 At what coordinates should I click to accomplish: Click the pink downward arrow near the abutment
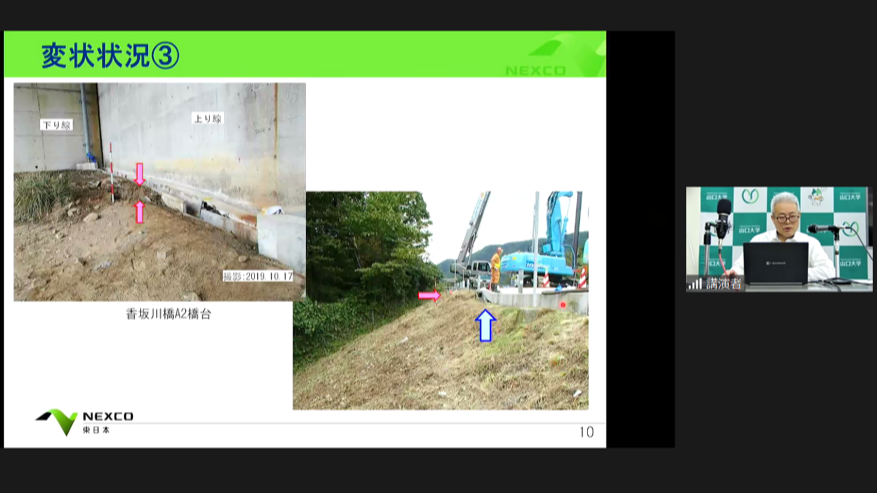[x=139, y=174]
